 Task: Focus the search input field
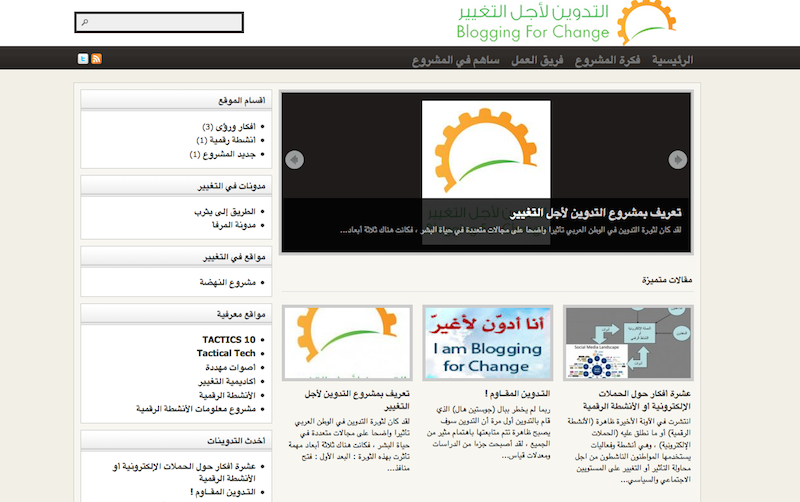point(159,22)
